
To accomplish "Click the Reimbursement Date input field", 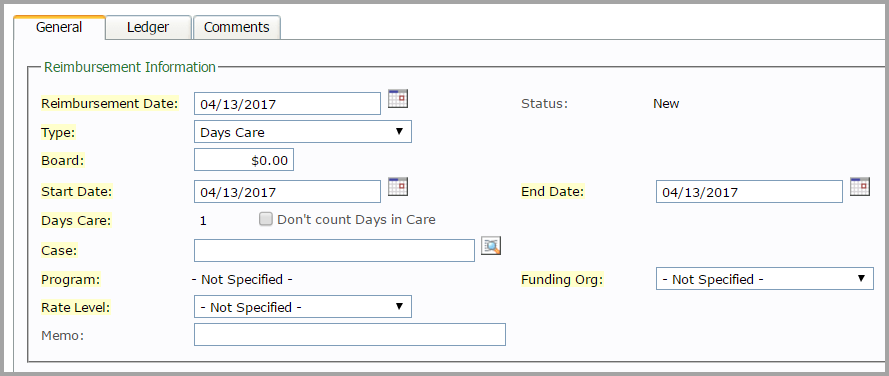I will pos(287,104).
